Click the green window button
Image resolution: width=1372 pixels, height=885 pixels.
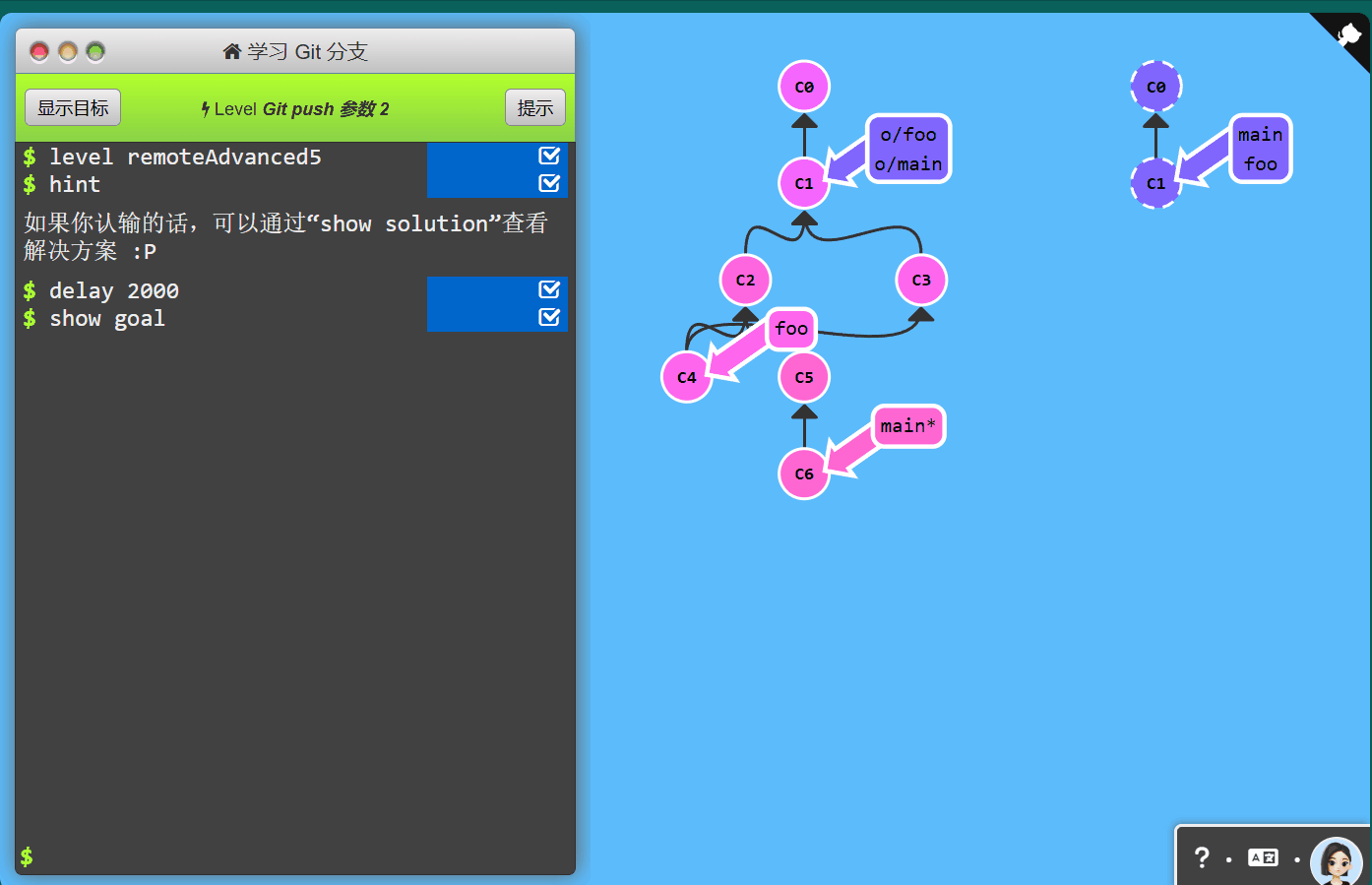[95, 51]
